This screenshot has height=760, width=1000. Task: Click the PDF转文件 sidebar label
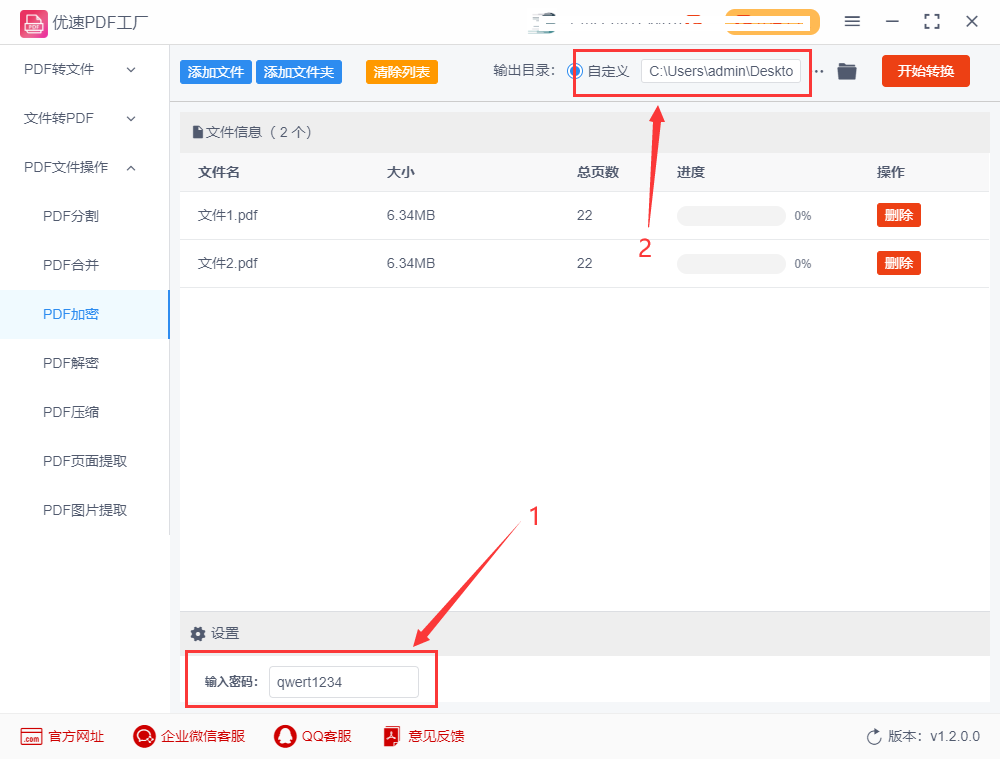pos(59,69)
